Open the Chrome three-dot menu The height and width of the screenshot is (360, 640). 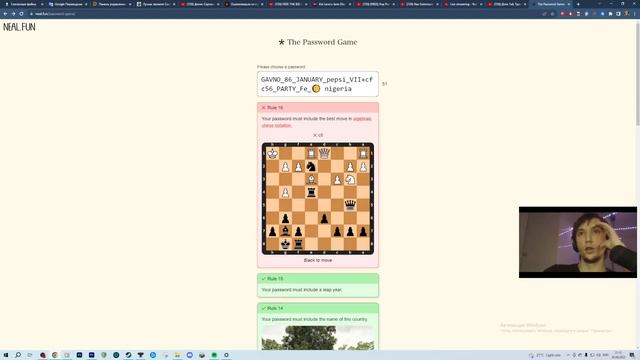[635, 13]
